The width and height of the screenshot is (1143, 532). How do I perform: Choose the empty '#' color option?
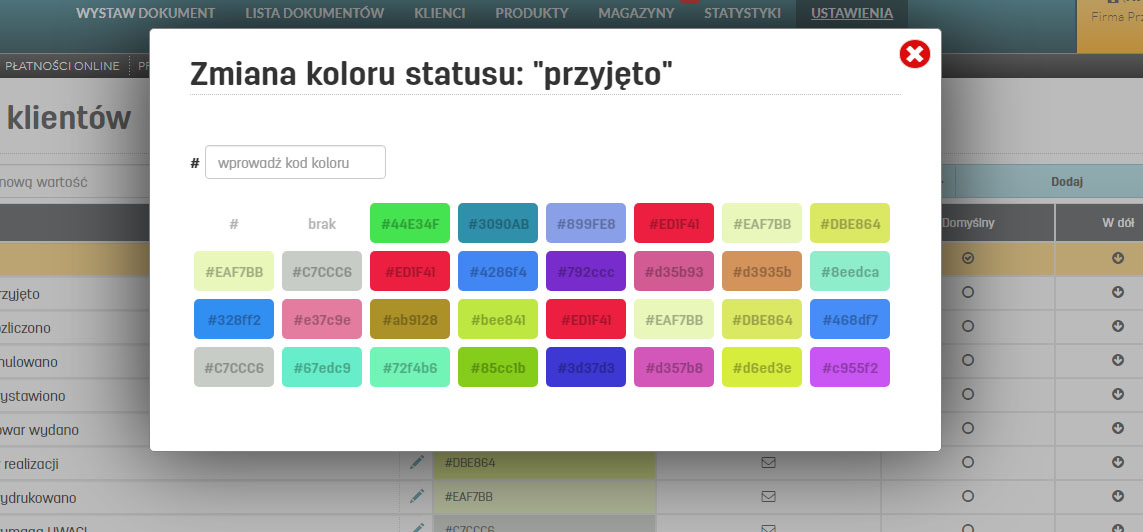click(234, 223)
